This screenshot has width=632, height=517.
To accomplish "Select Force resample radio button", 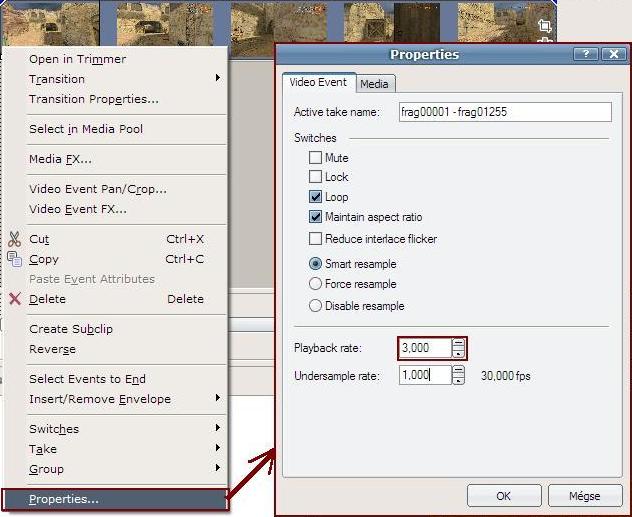I will tap(316, 284).
